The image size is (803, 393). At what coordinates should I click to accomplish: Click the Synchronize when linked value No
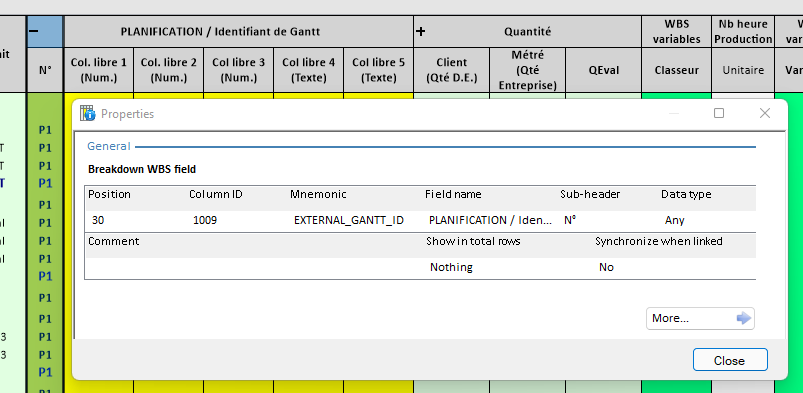coord(606,267)
